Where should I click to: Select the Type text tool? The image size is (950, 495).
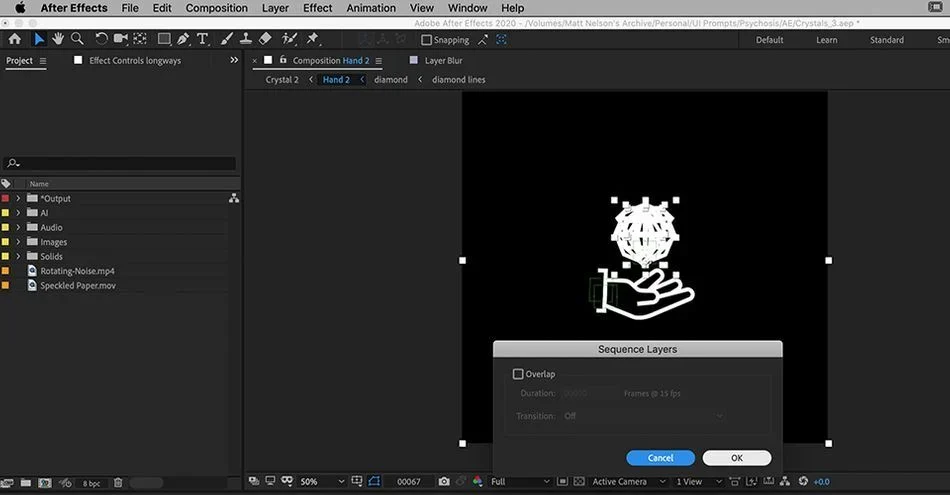(x=202, y=39)
